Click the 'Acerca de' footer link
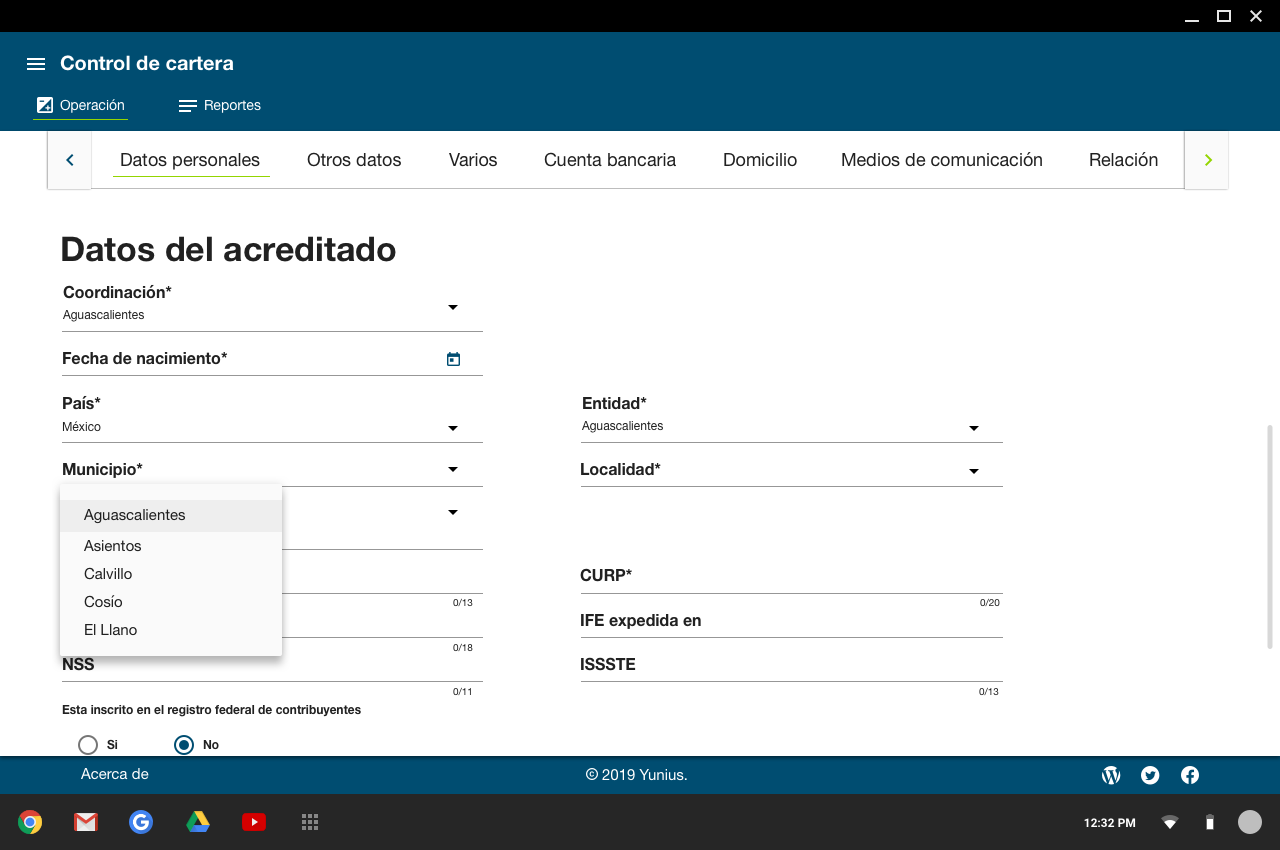Screen dimensions: 1280x850 pos(115,774)
